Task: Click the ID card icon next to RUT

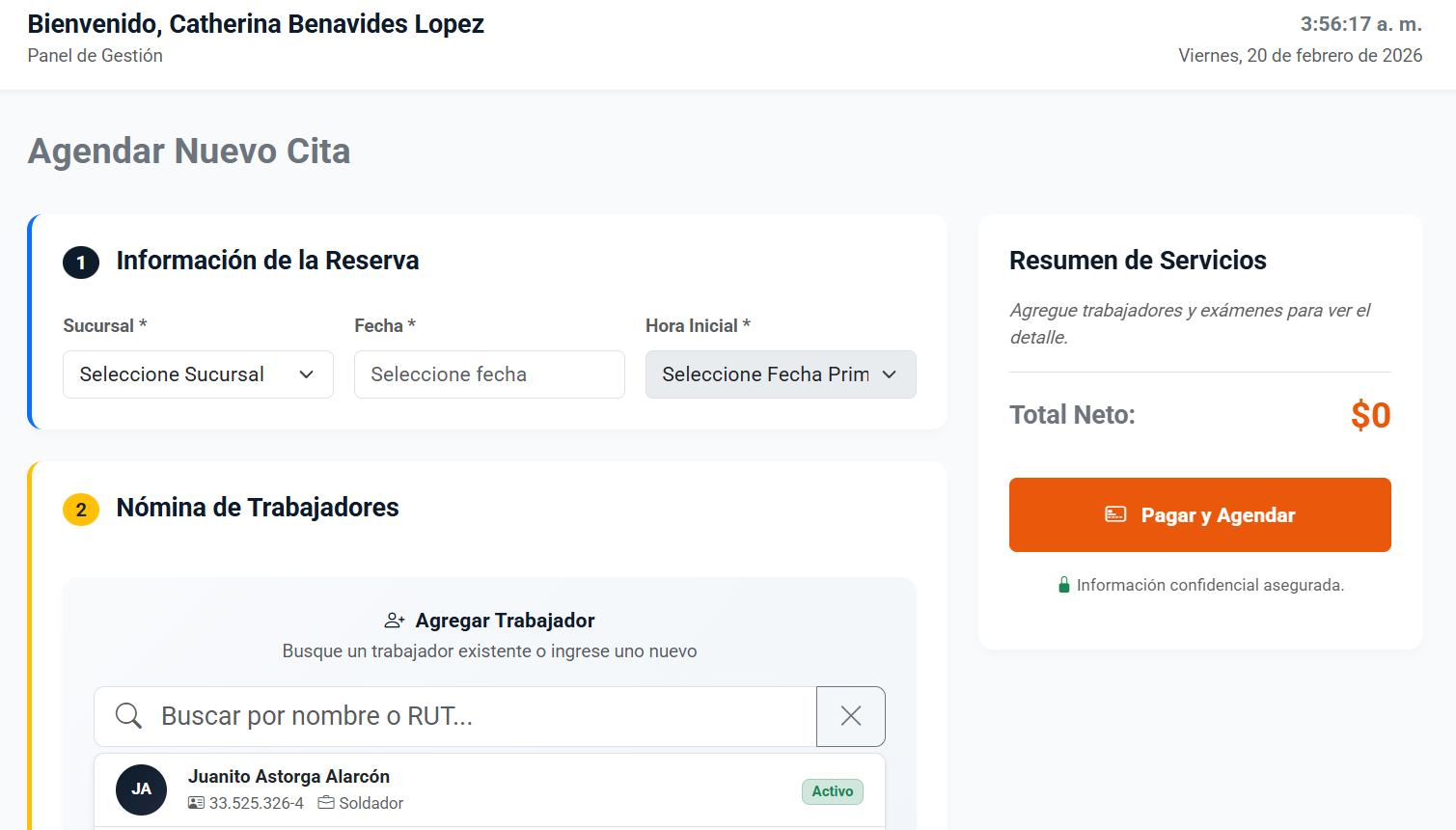Action: click(196, 803)
